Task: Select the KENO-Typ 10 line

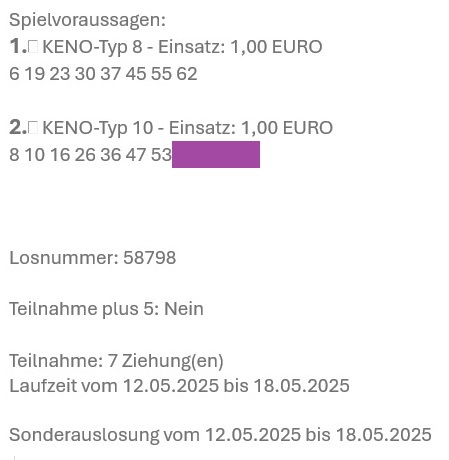Action: [171, 128]
